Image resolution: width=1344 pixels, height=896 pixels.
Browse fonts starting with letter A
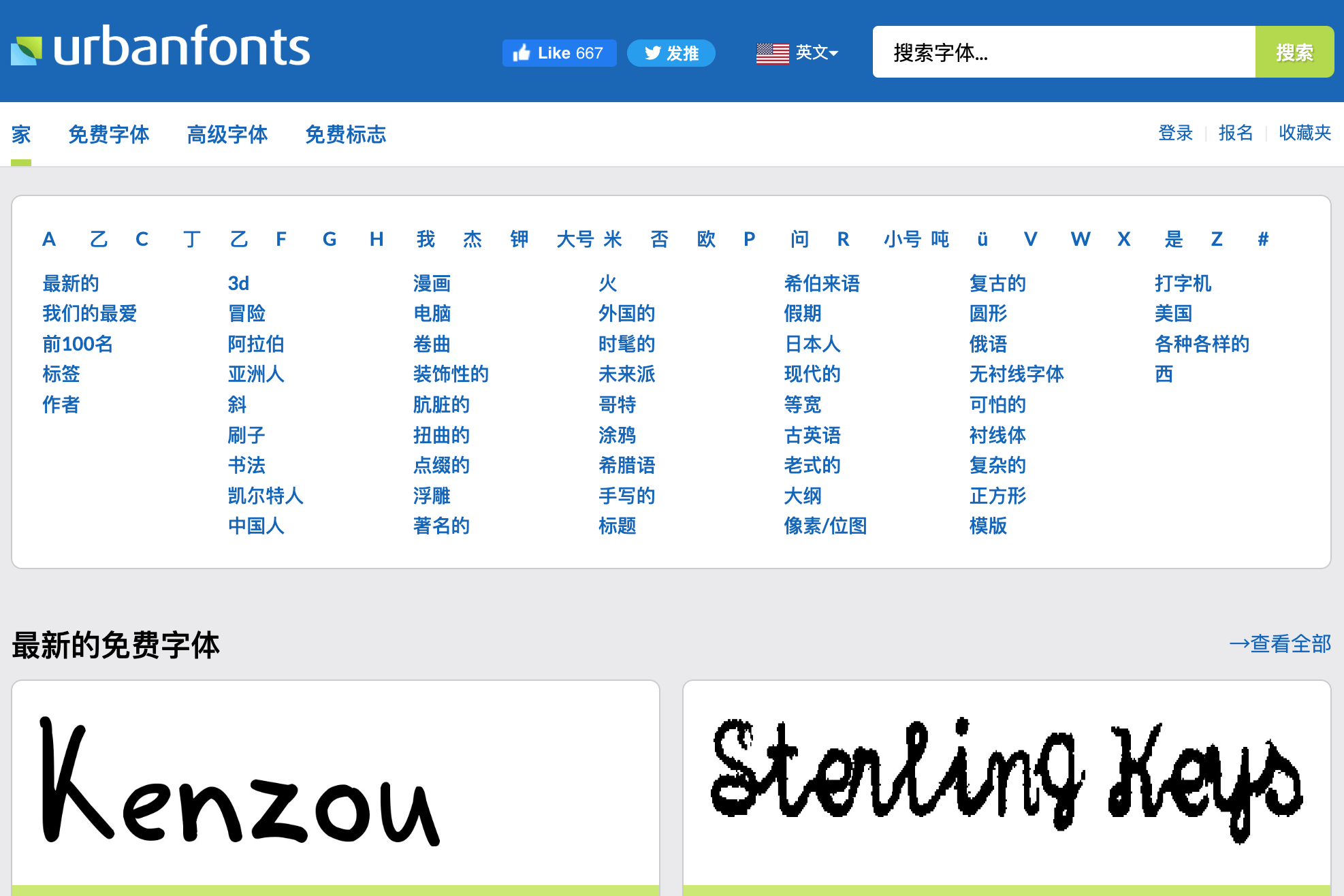point(49,239)
